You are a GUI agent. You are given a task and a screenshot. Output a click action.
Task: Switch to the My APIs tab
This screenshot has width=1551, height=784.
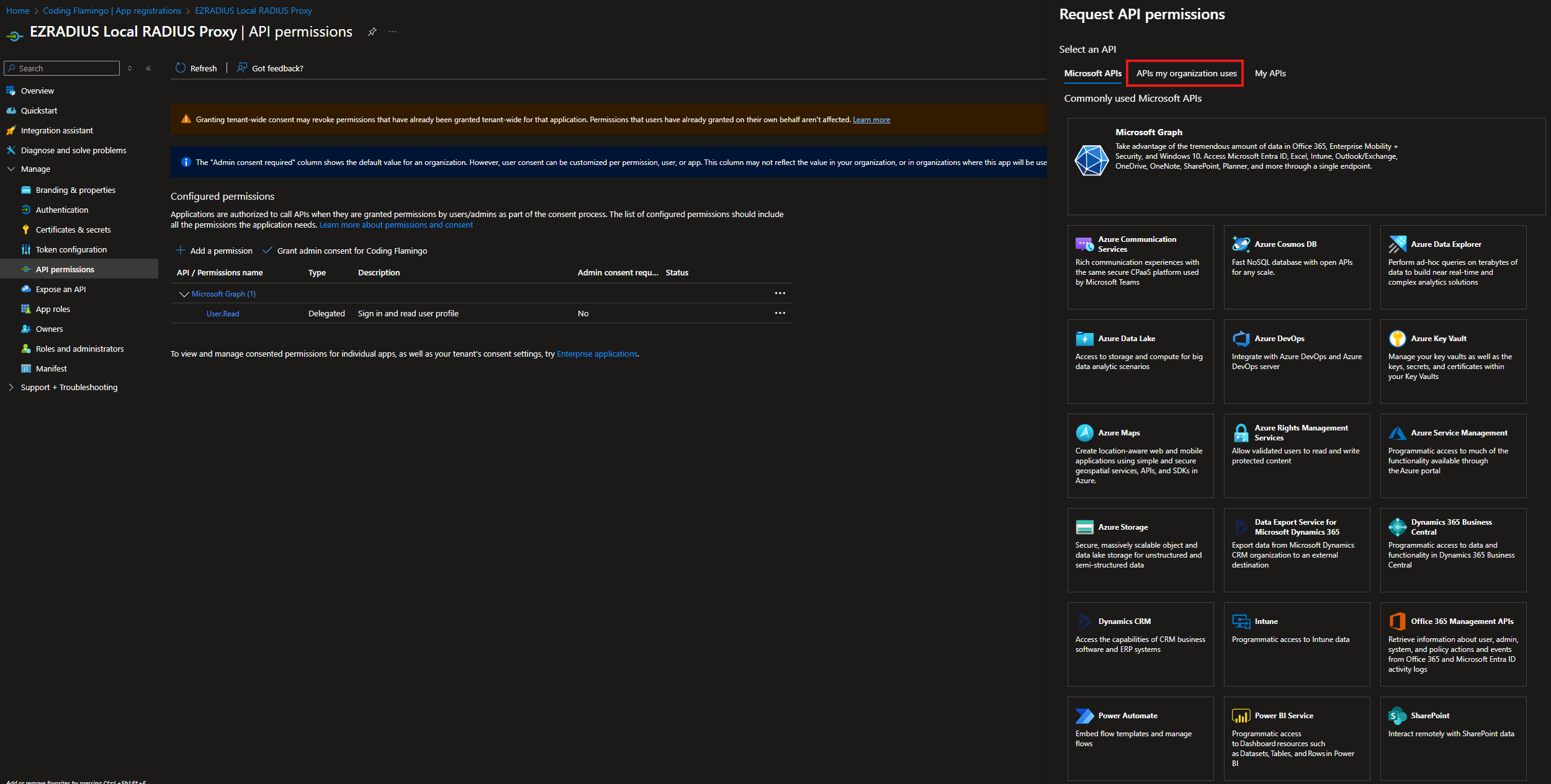(1270, 73)
